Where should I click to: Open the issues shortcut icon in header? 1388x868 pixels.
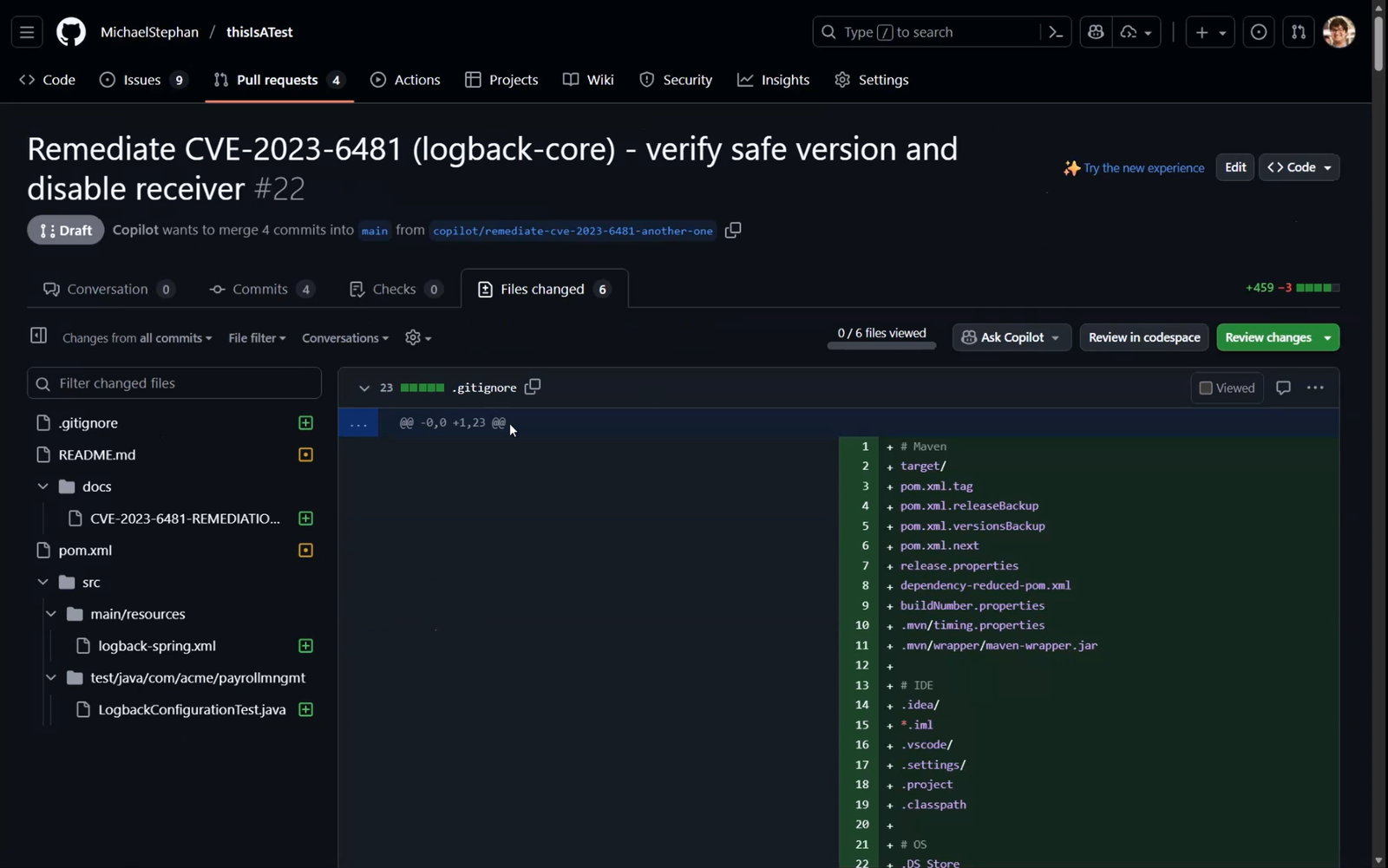tap(1259, 32)
